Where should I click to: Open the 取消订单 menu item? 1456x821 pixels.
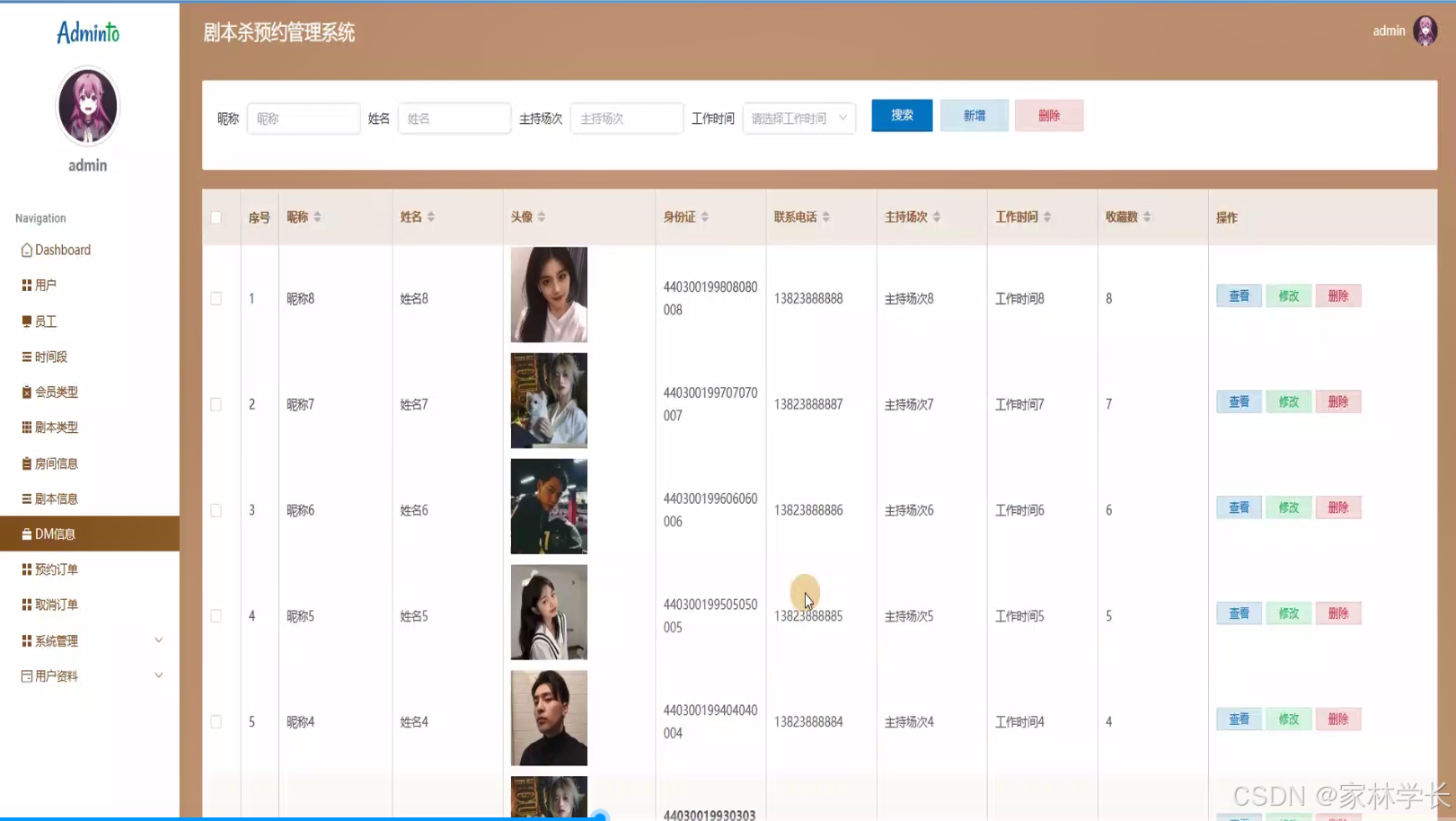pos(90,605)
